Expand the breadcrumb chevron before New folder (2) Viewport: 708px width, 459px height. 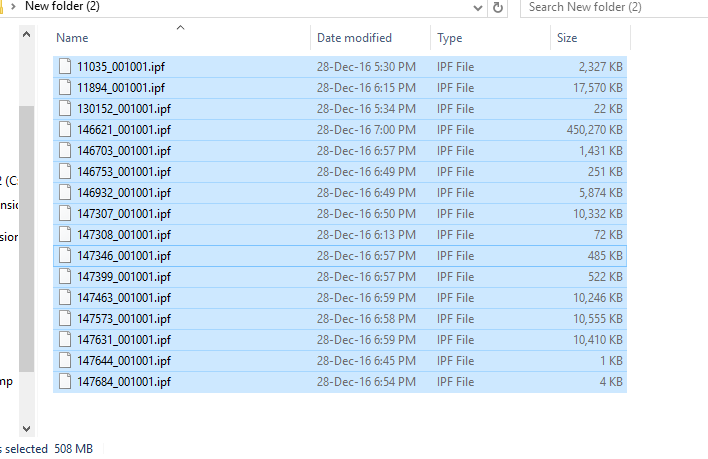14,7
